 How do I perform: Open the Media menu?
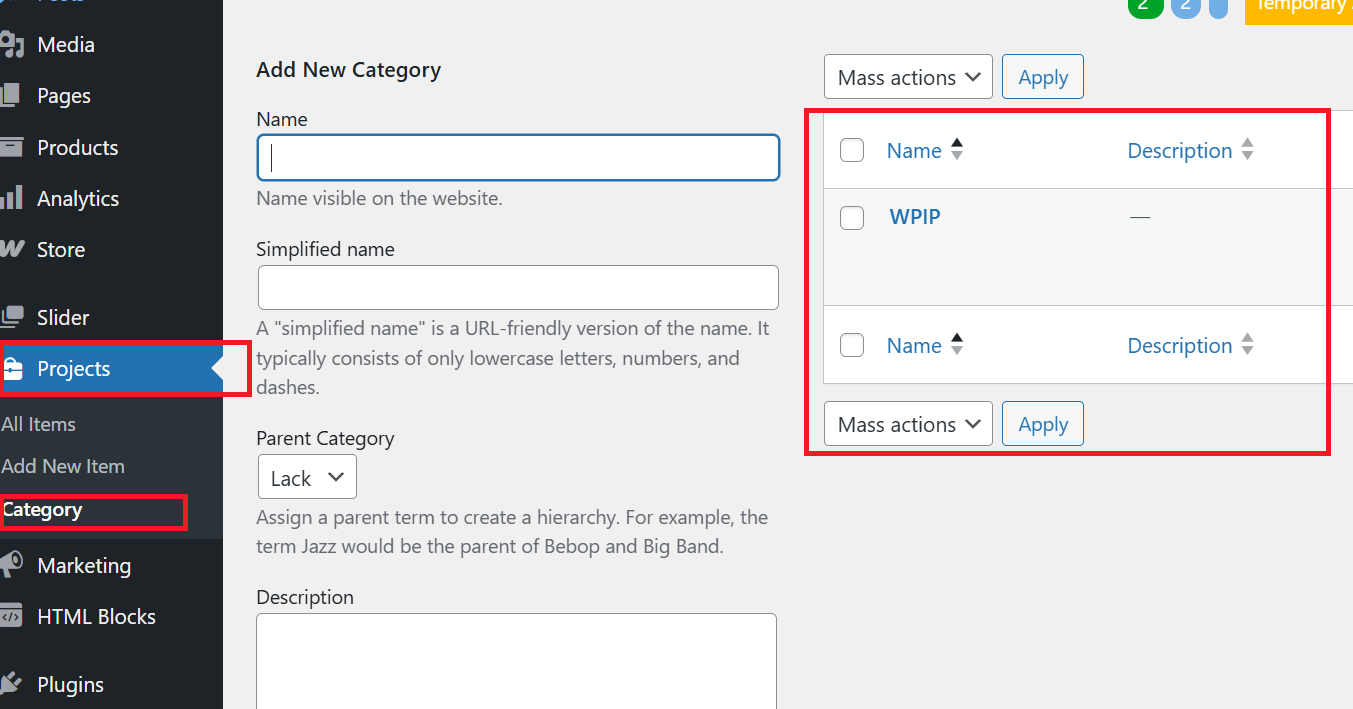pos(66,45)
